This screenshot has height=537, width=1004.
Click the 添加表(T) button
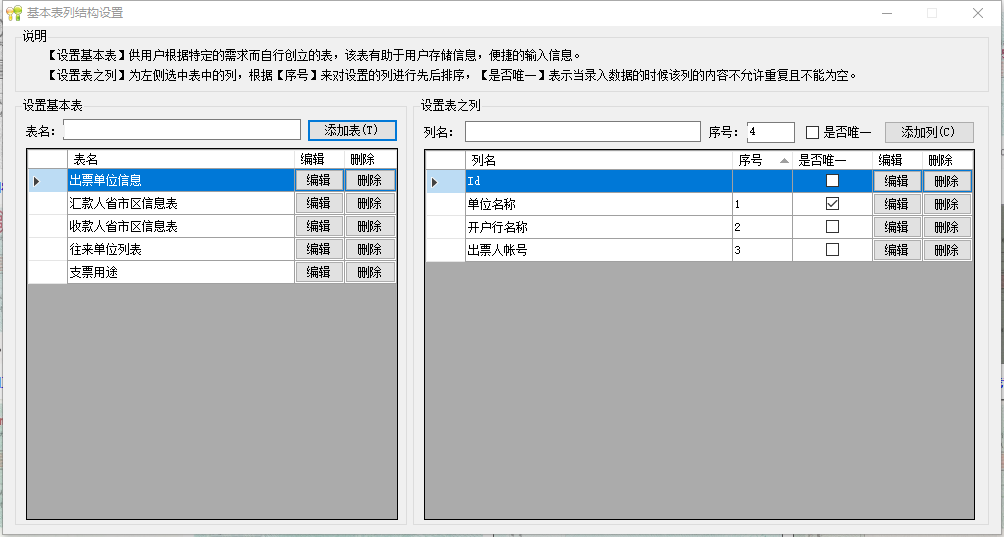pyautogui.click(x=352, y=131)
